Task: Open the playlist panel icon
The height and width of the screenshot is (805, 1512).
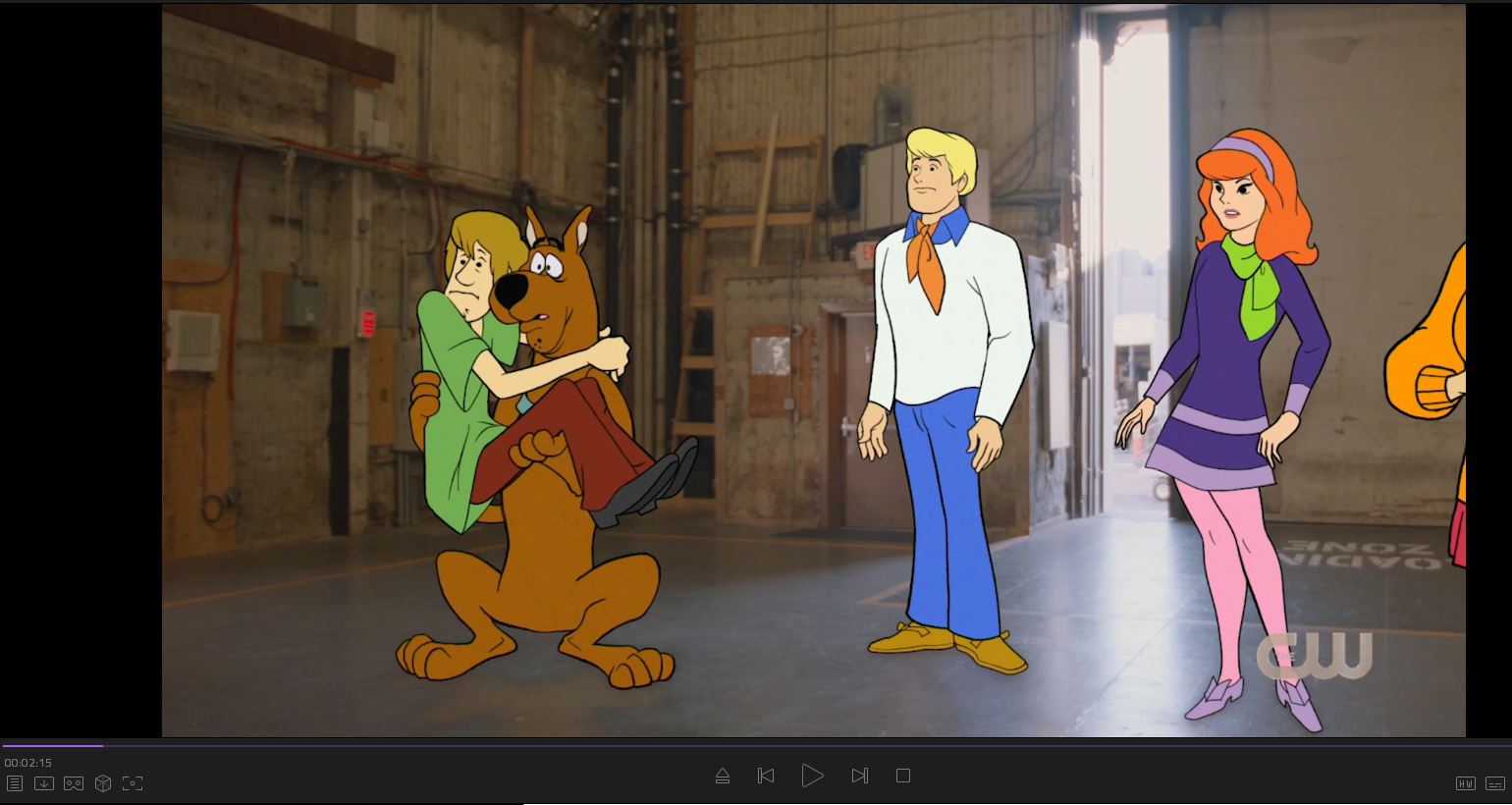Action: coord(15,783)
